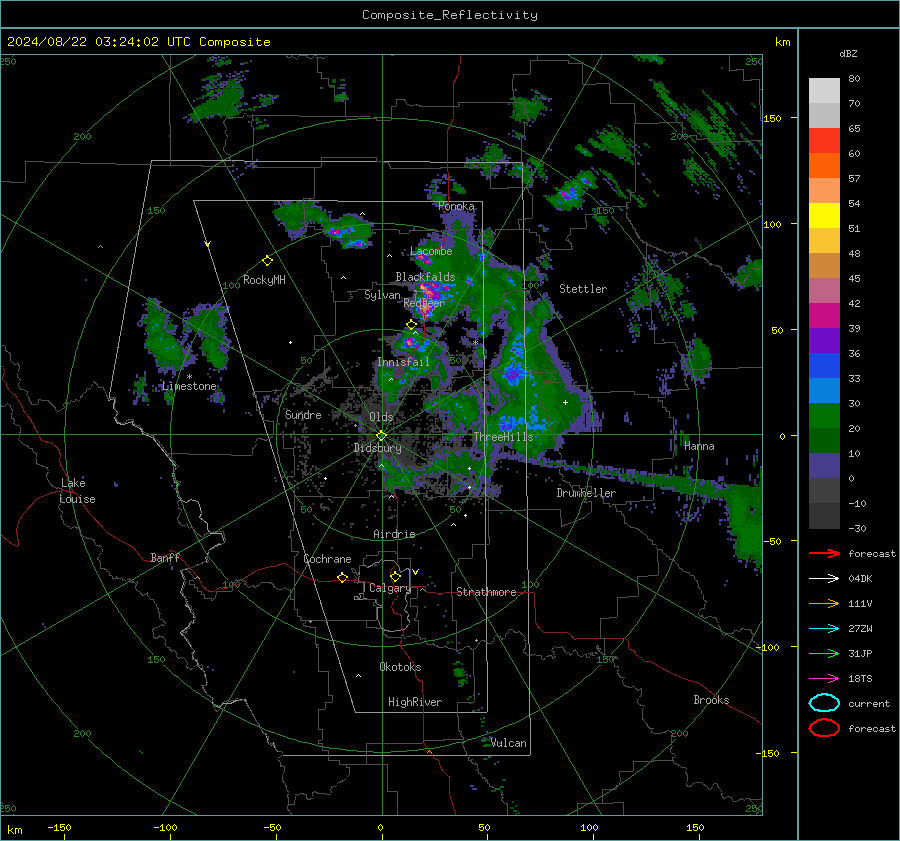Click the yellow diamond marker above Calgary label
900x841 pixels.
395,576
